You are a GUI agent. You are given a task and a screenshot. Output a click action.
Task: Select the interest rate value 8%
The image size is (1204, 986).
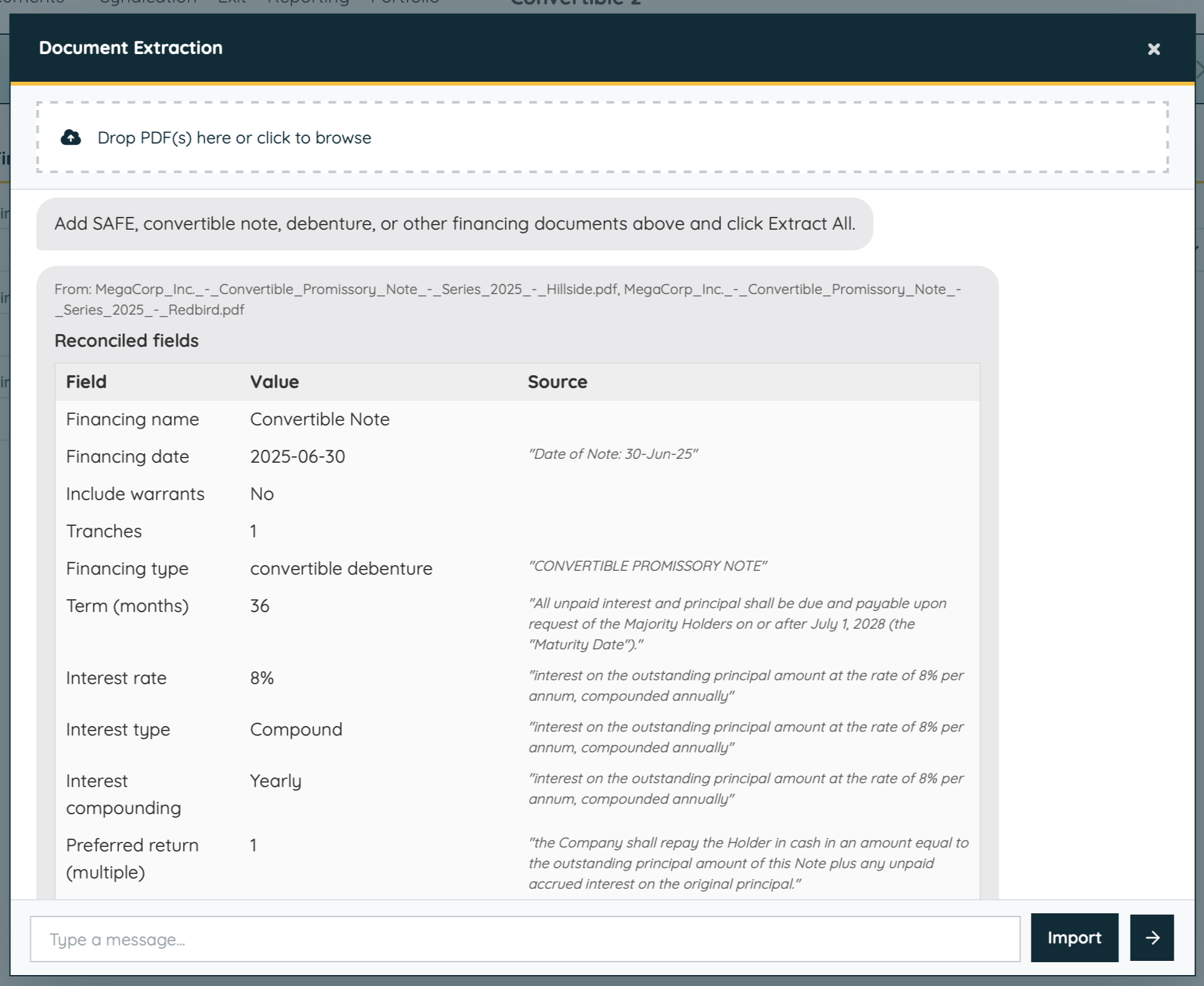262,678
